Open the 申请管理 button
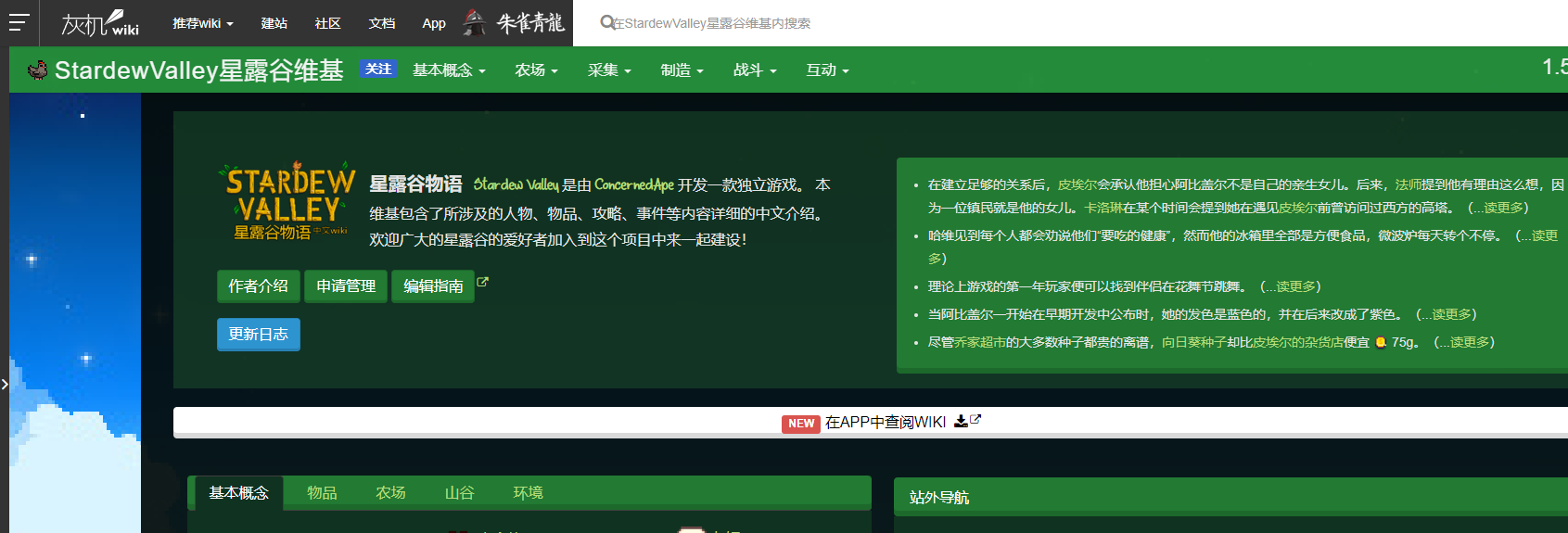 [x=346, y=286]
